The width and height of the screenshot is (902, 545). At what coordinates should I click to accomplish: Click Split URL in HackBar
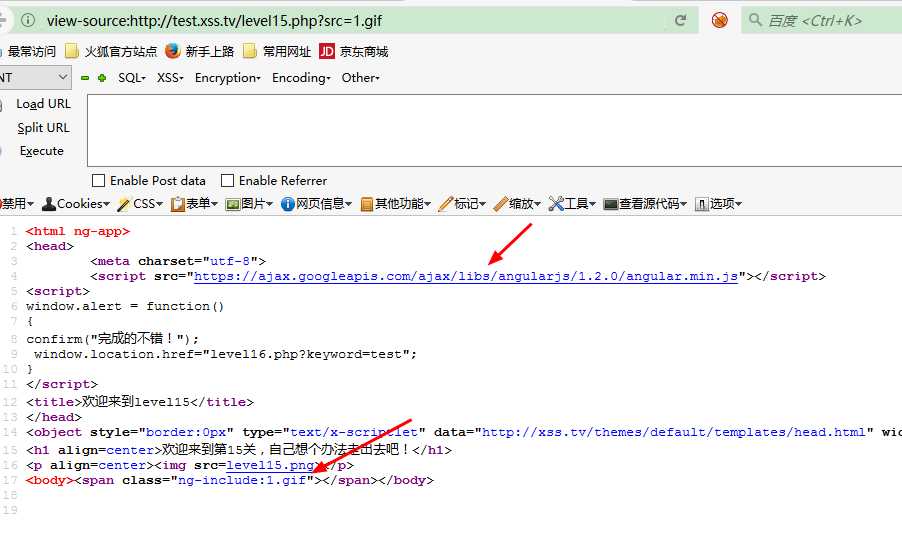43,128
